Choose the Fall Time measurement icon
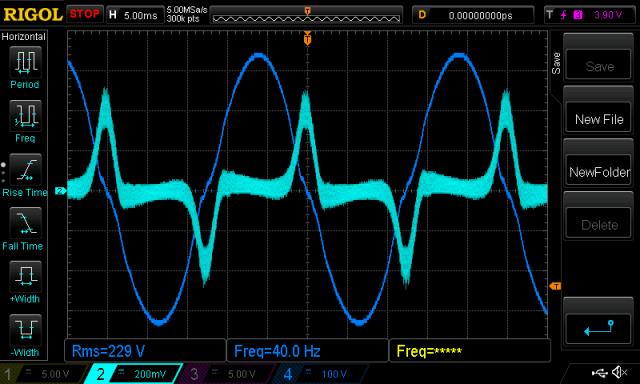 25,223
